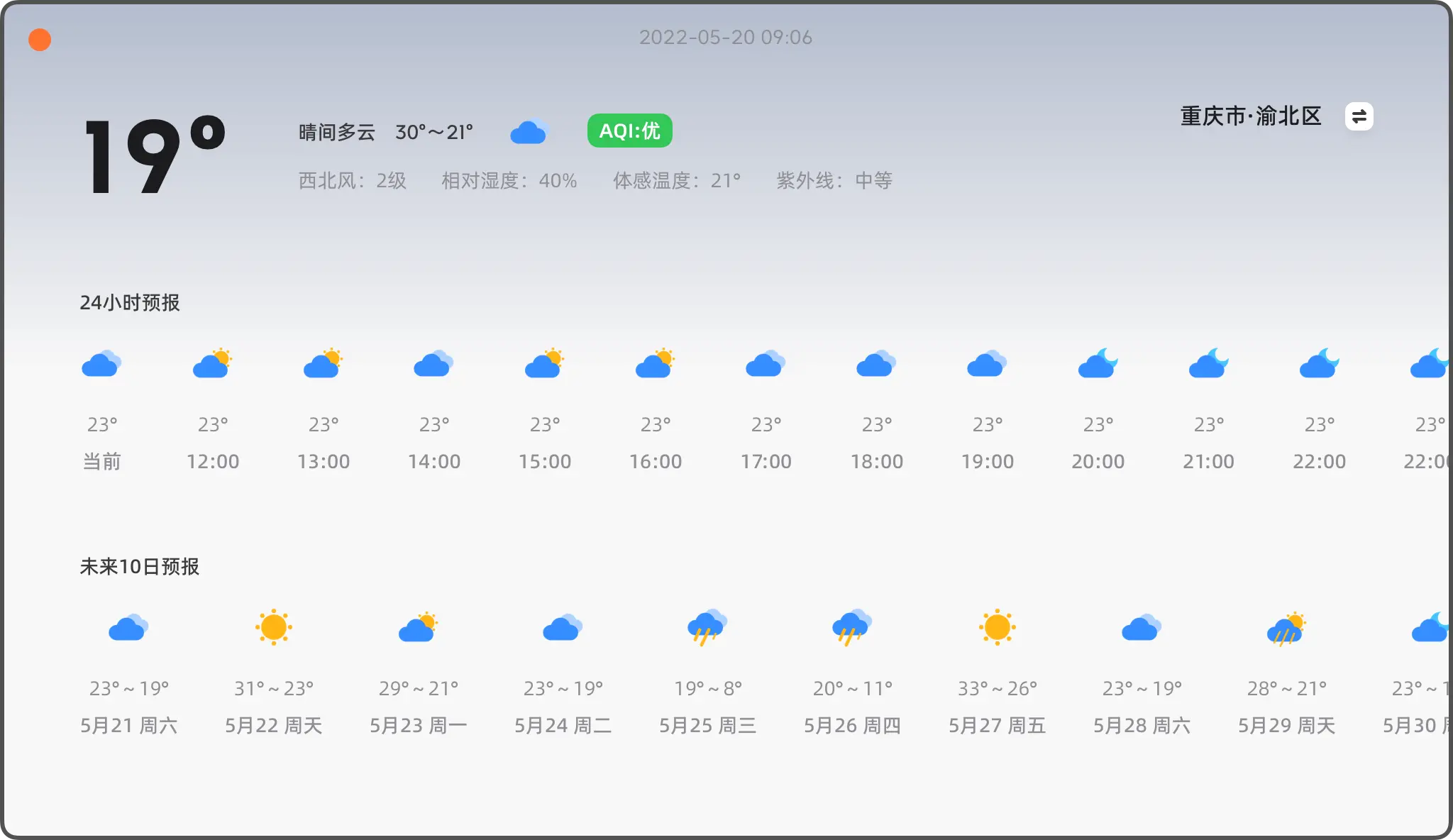Click the 当前 hourly forecast icon
The image size is (1453, 840).
101,364
